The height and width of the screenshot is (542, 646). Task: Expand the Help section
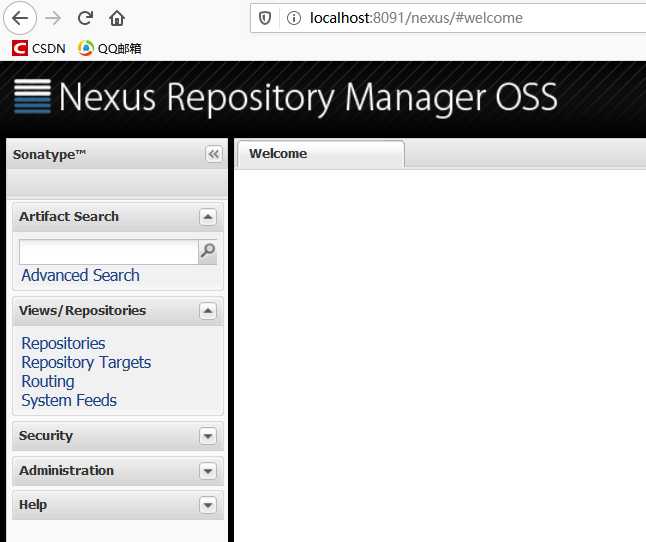[208, 505]
